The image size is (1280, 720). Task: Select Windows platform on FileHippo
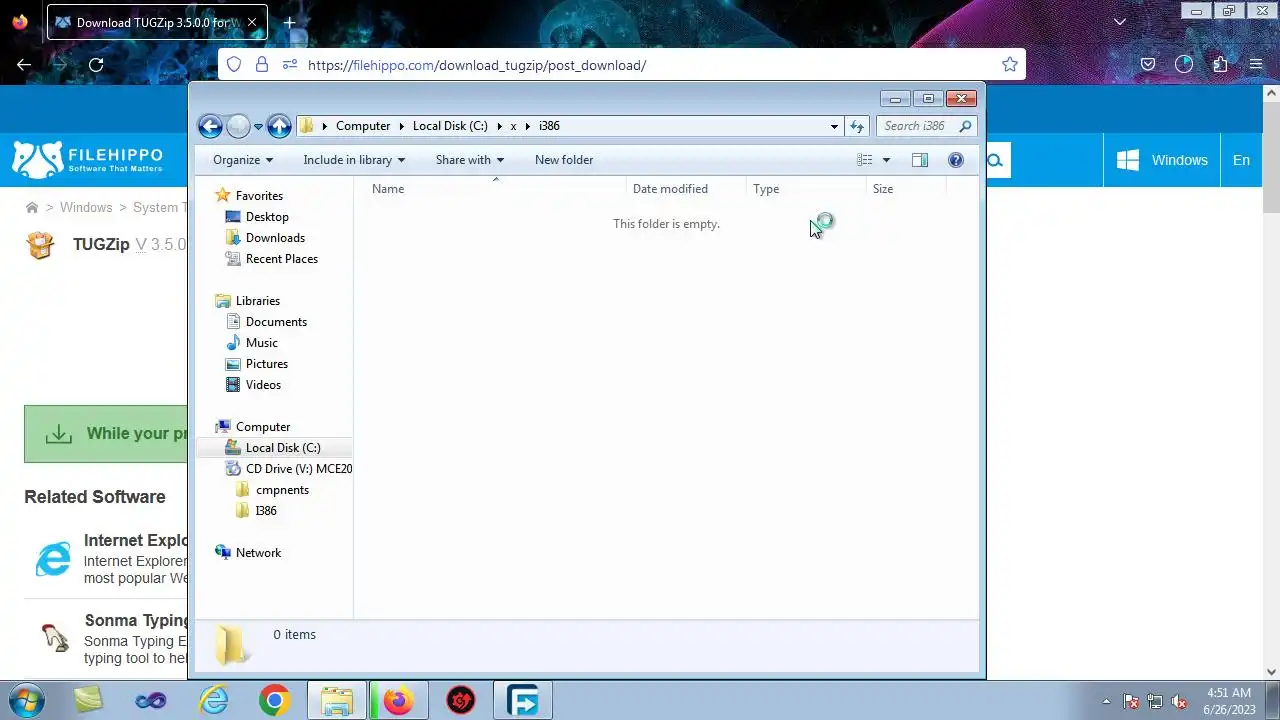coord(1162,160)
